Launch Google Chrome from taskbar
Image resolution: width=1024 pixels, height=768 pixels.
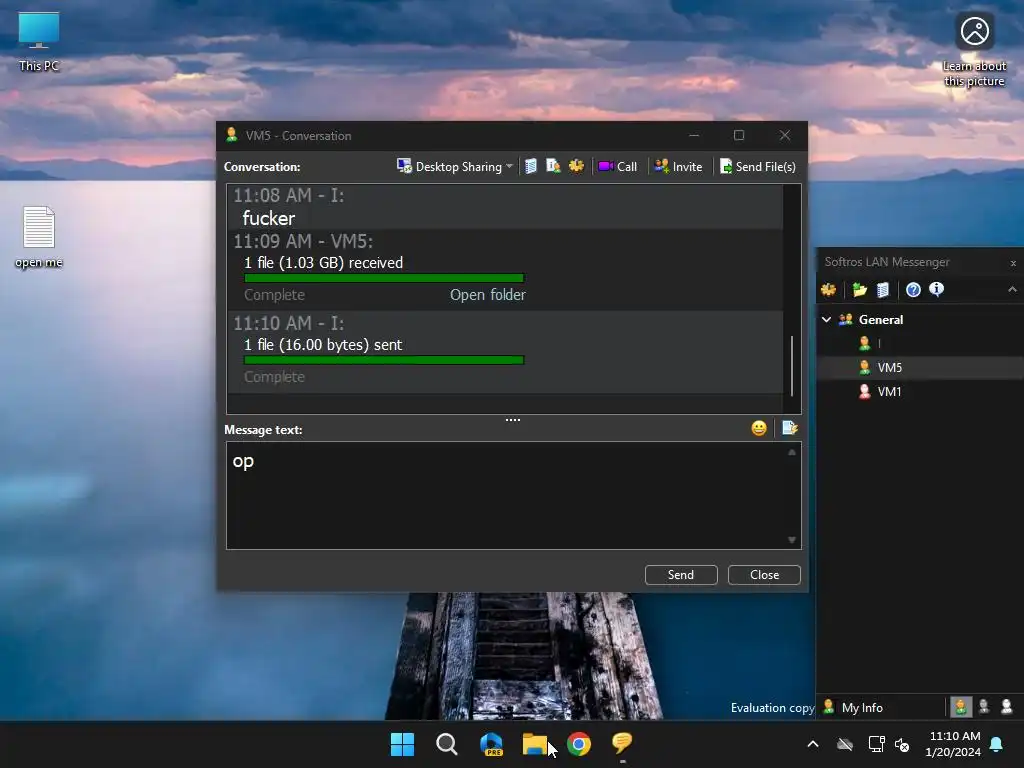(x=579, y=744)
